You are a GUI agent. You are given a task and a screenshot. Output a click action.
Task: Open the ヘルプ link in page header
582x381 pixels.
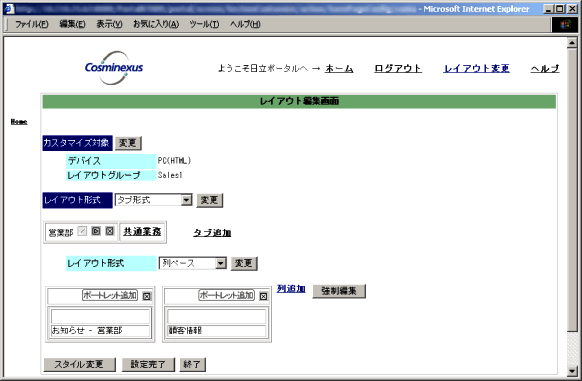pyautogui.click(x=545, y=68)
